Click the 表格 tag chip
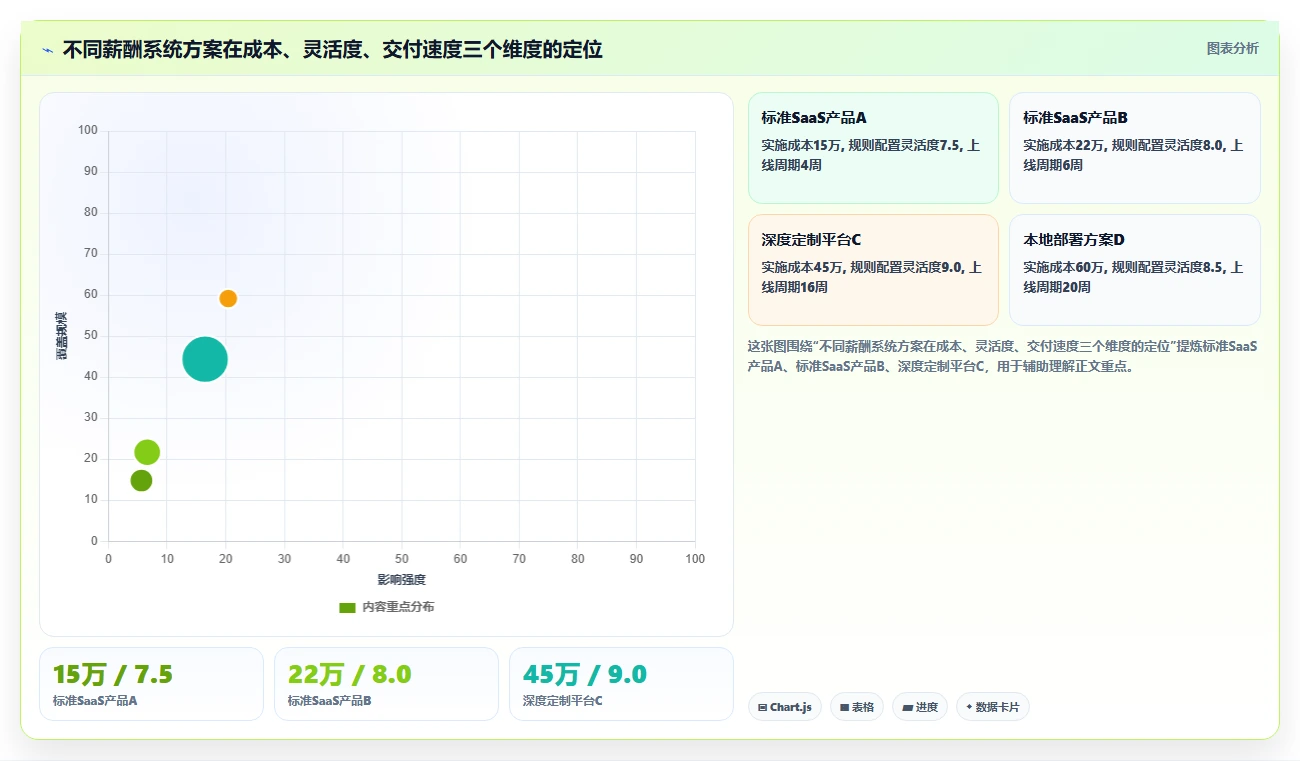The height and width of the screenshot is (761, 1300). tap(857, 707)
